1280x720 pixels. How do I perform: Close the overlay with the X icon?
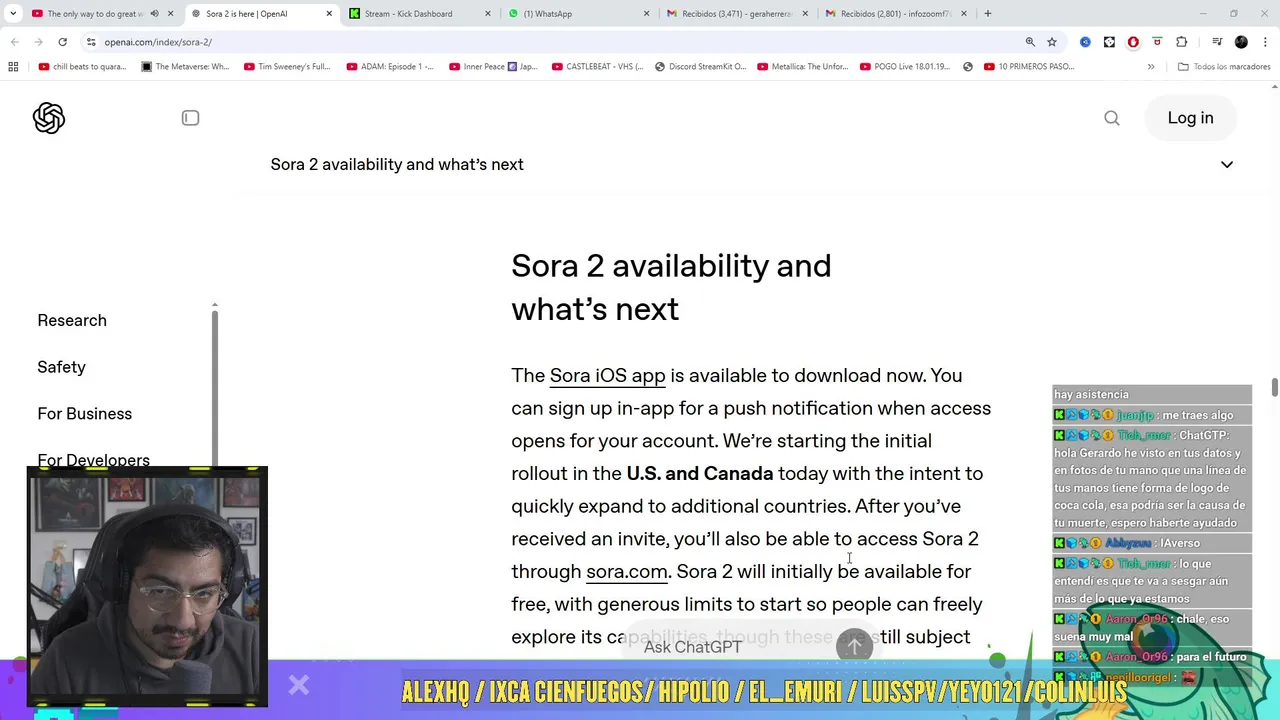pyautogui.click(x=299, y=685)
